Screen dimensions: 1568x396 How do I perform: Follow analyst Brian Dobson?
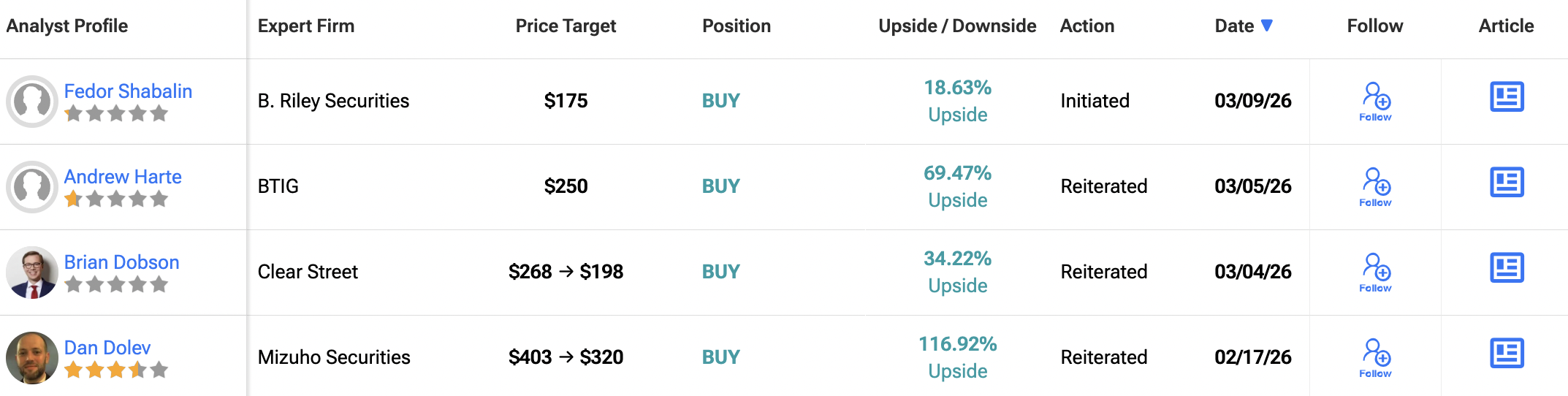point(1375,272)
